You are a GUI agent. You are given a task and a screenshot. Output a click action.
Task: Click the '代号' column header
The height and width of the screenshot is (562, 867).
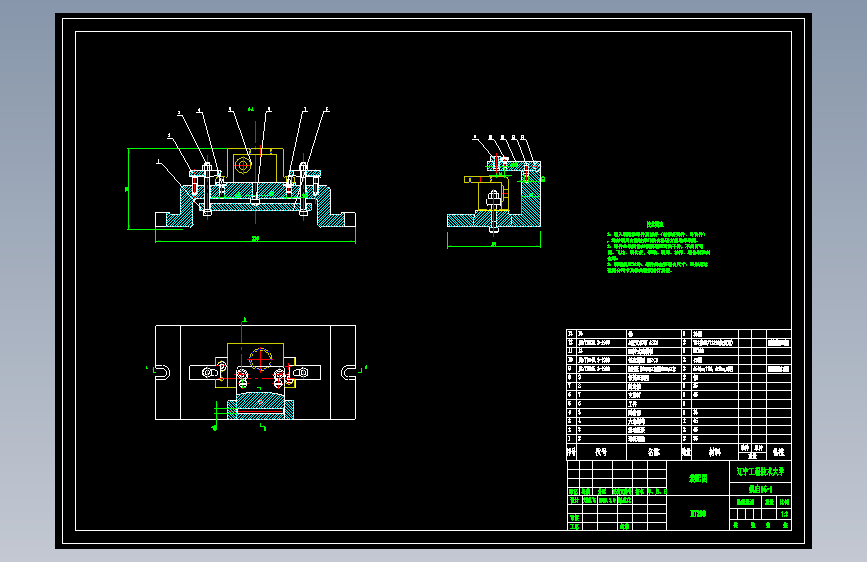click(x=601, y=452)
